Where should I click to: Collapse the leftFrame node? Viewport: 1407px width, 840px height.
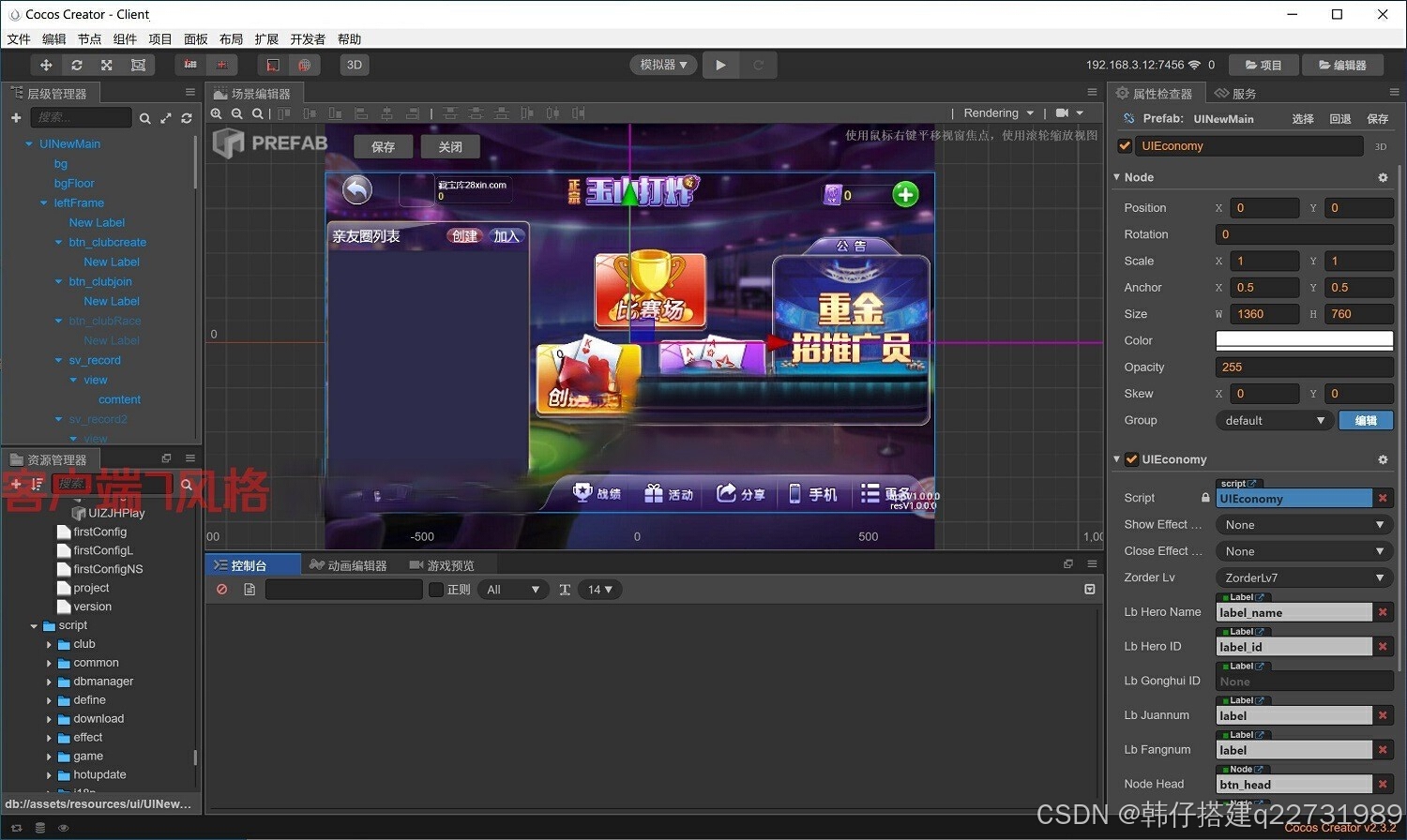click(44, 202)
